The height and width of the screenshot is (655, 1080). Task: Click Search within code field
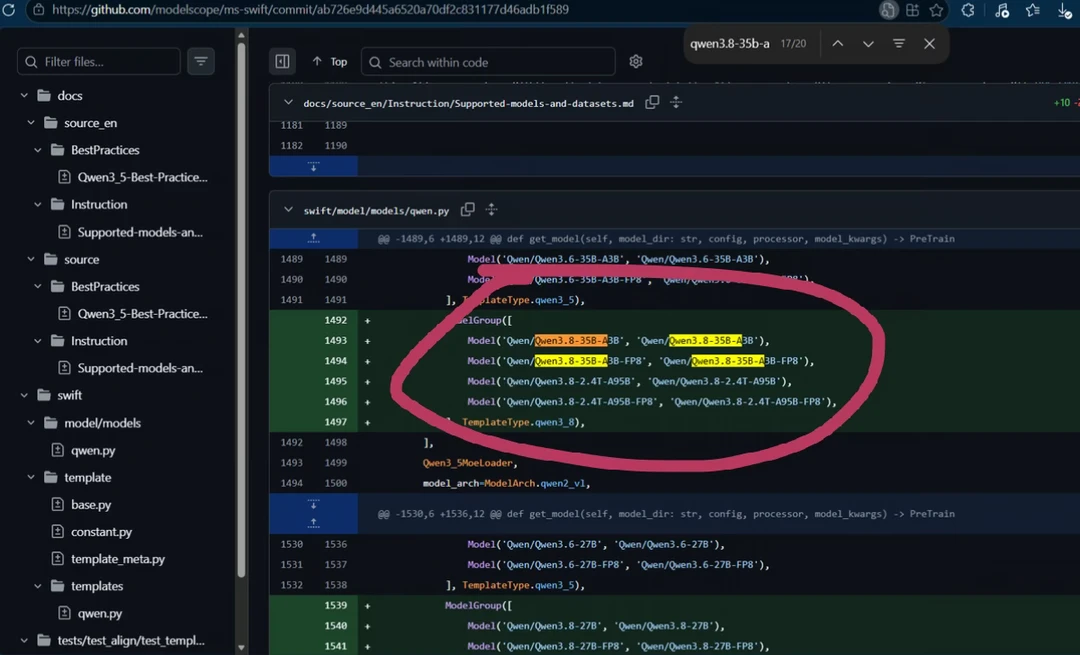coord(488,62)
